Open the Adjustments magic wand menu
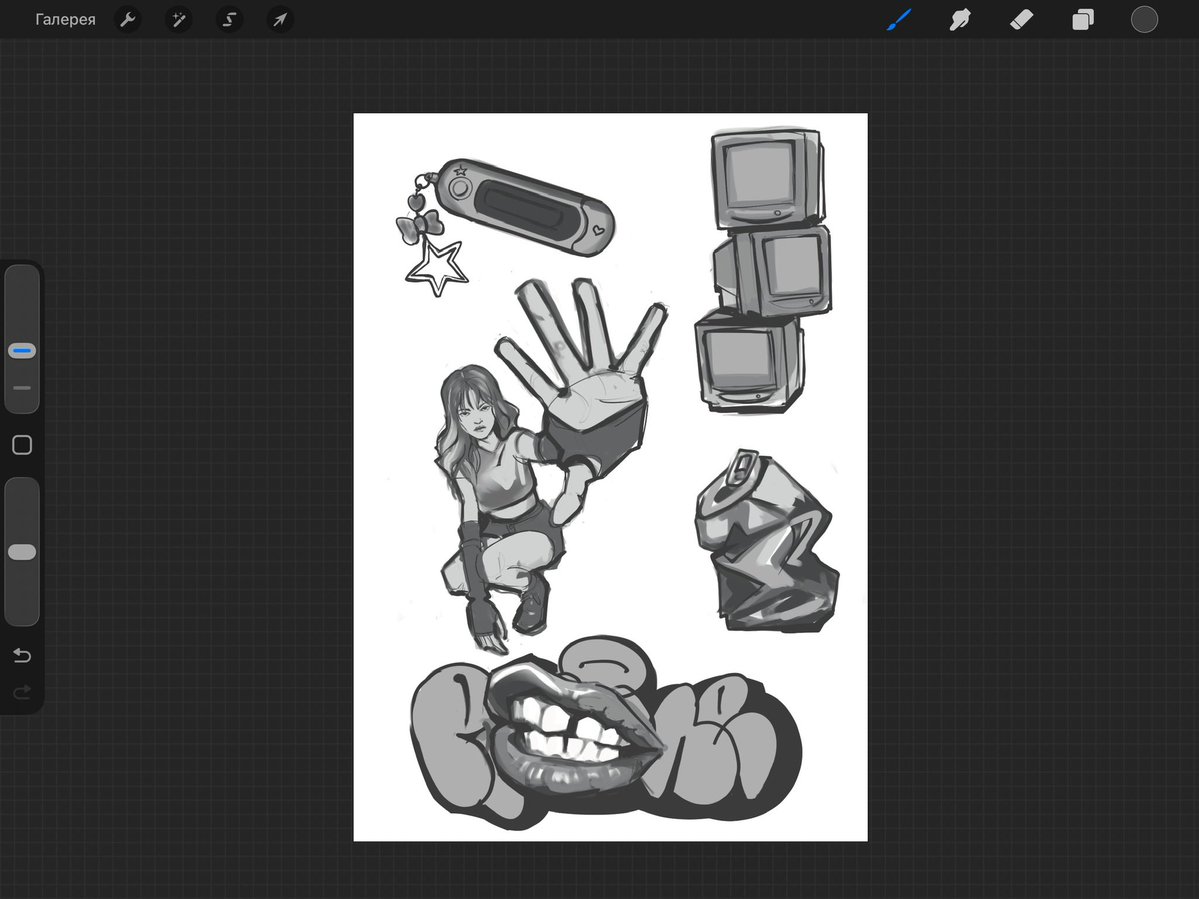1199x899 pixels. click(x=179, y=20)
